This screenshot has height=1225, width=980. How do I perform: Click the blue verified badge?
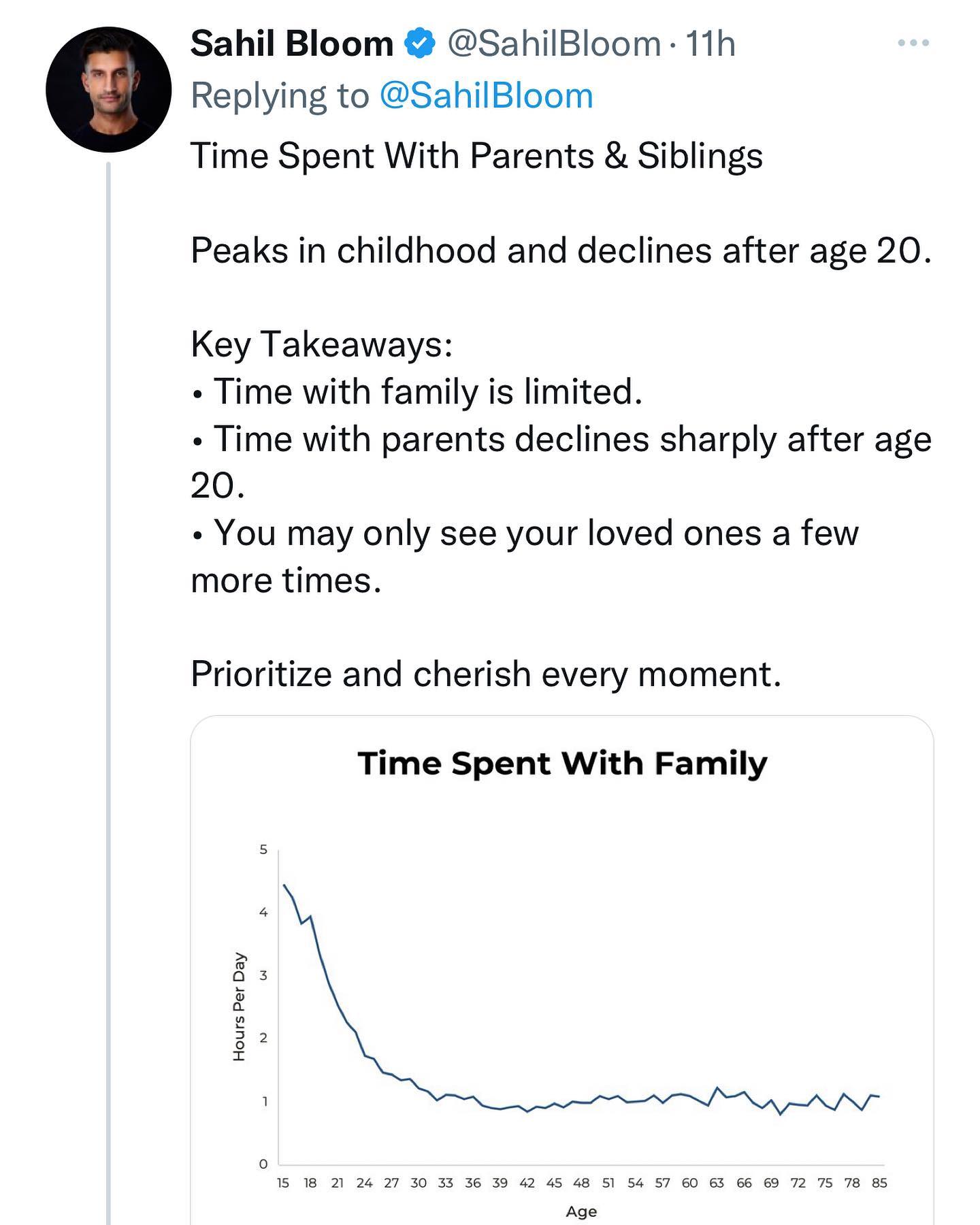420,44
